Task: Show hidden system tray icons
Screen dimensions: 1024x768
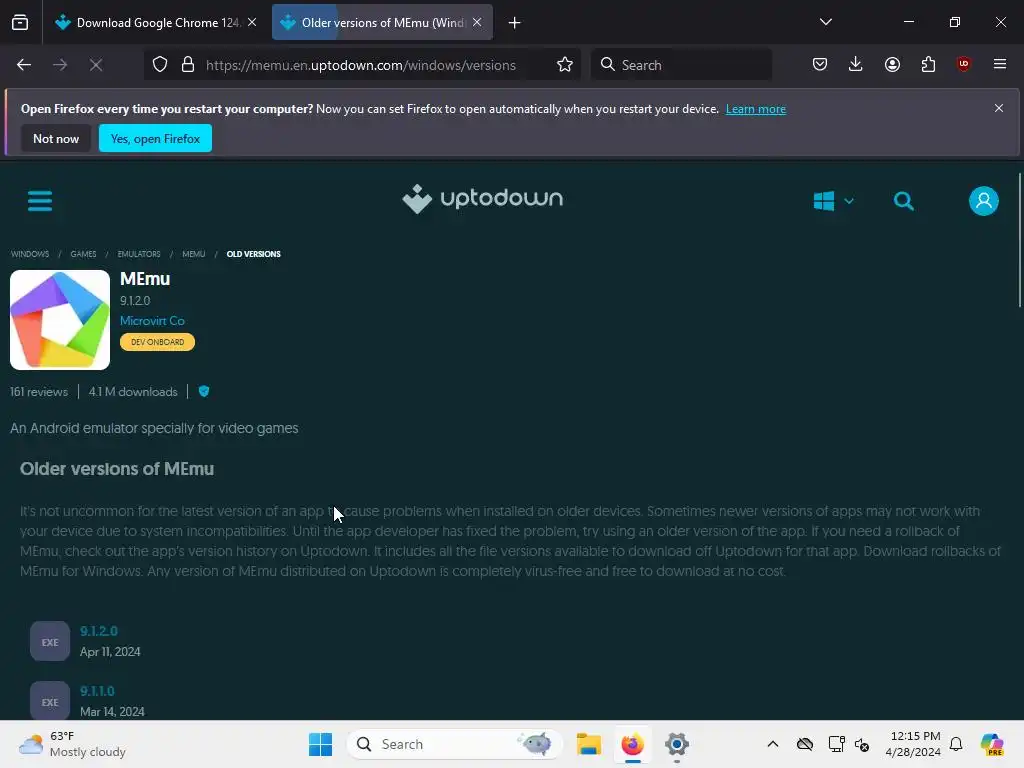Action: click(773, 744)
